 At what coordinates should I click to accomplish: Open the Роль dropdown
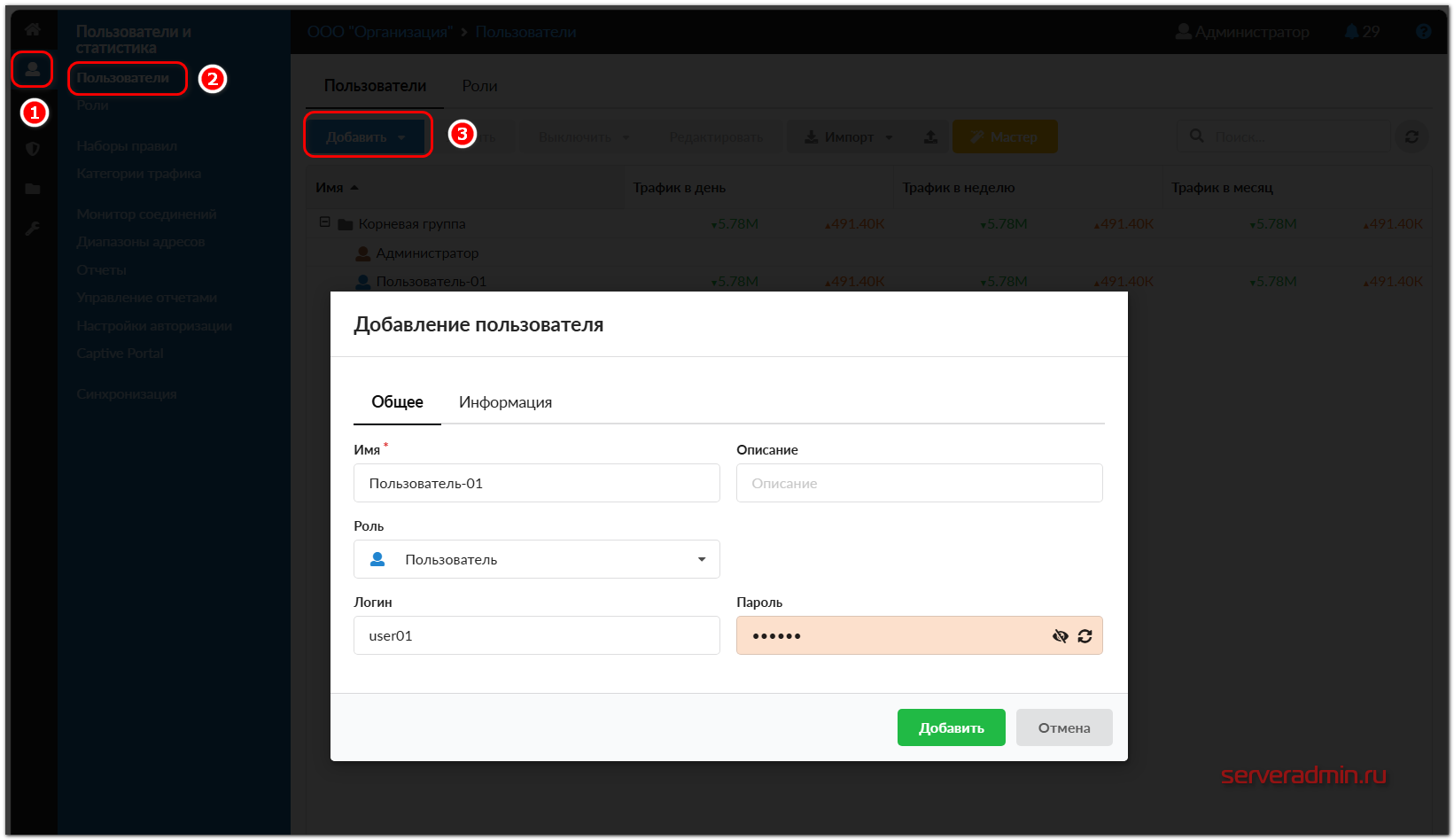[x=536, y=559]
